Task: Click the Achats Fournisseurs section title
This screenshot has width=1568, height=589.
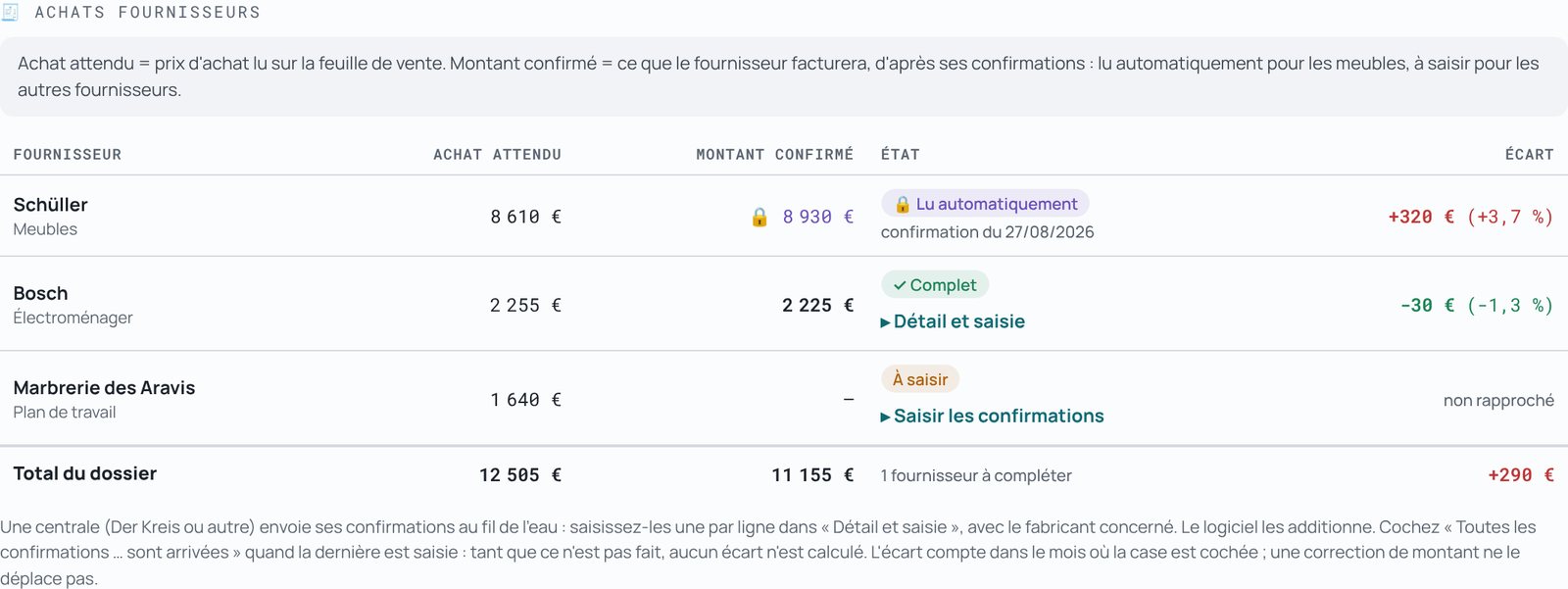Action: point(147,13)
